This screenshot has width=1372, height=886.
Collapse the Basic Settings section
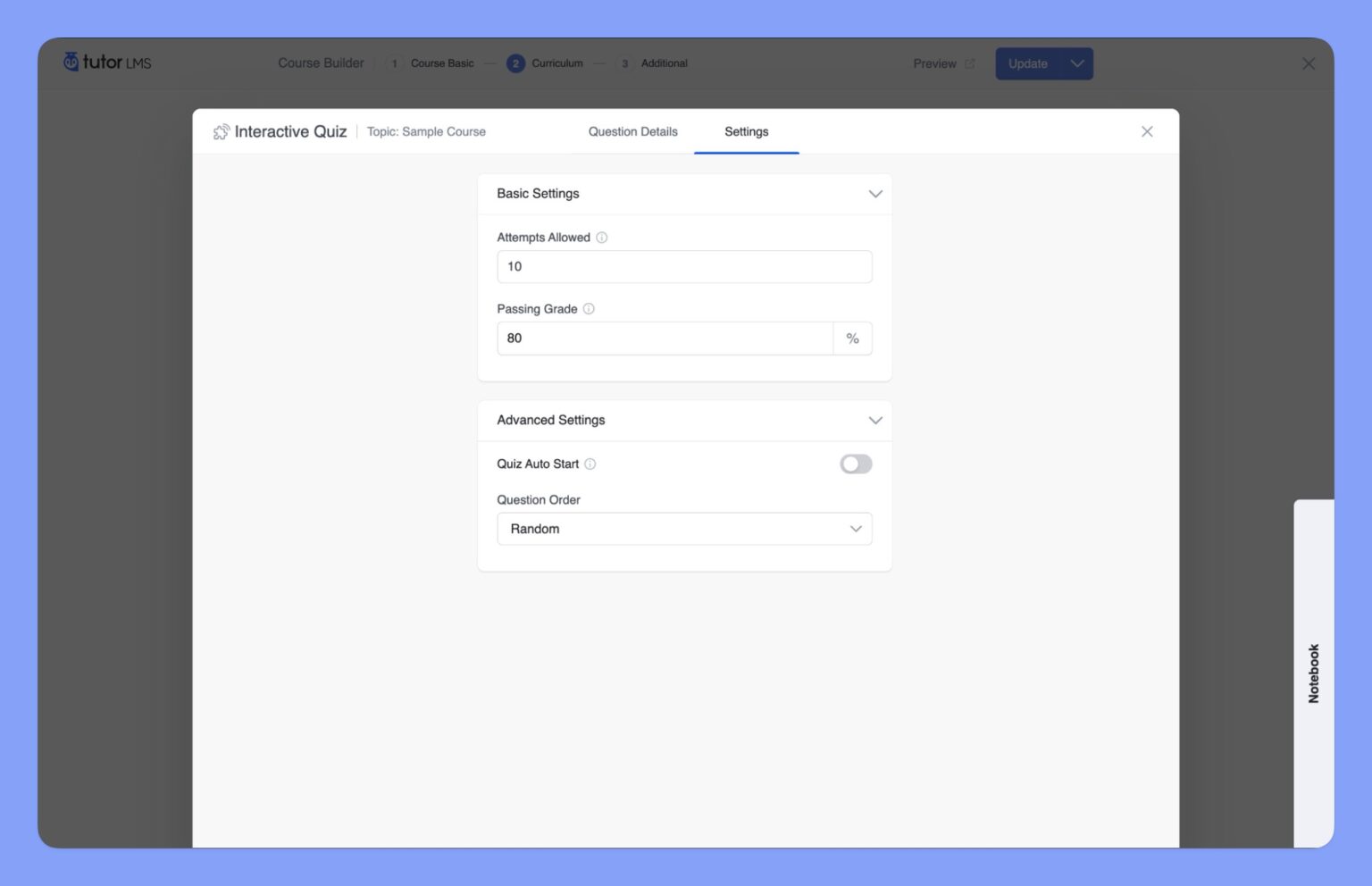pos(875,194)
